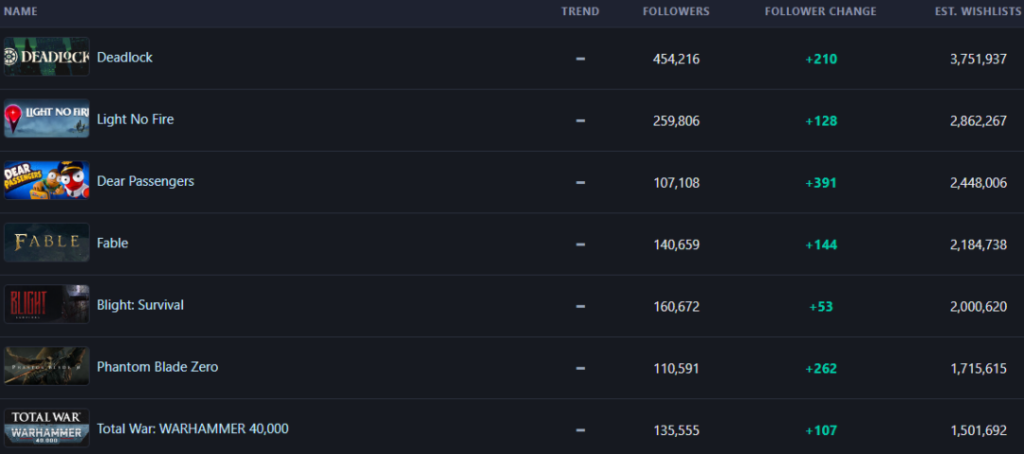This screenshot has height=454, width=1024.
Task: Sort the table by Name column header
Action: click(x=20, y=12)
